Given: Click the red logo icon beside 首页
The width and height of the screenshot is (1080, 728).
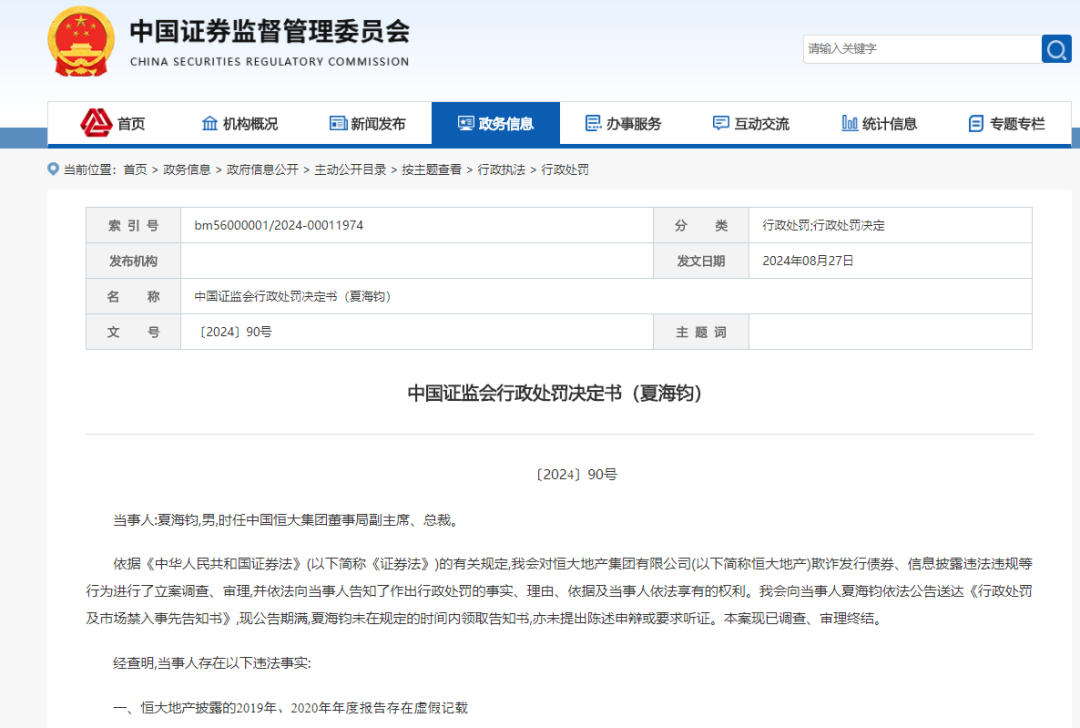Looking at the screenshot, I should 96,123.
